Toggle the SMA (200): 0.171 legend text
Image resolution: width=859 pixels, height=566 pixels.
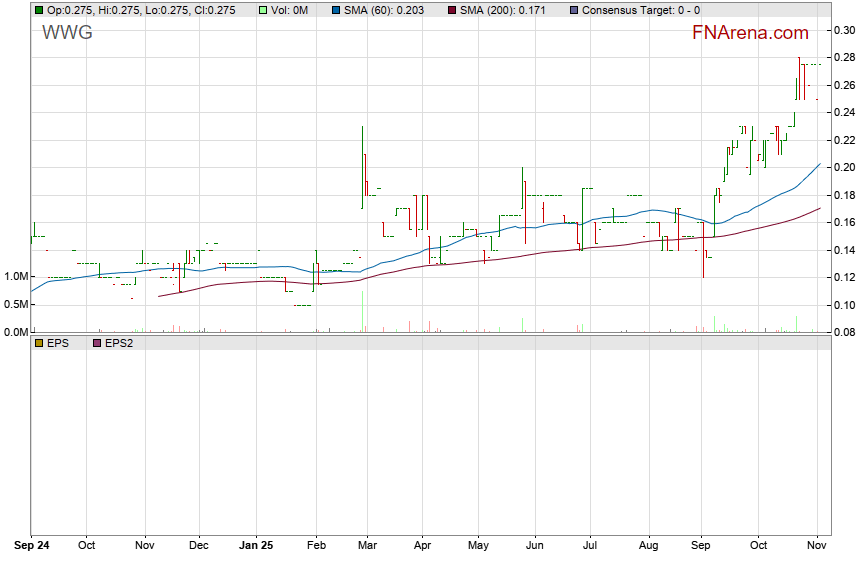click(x=504, y=10)
